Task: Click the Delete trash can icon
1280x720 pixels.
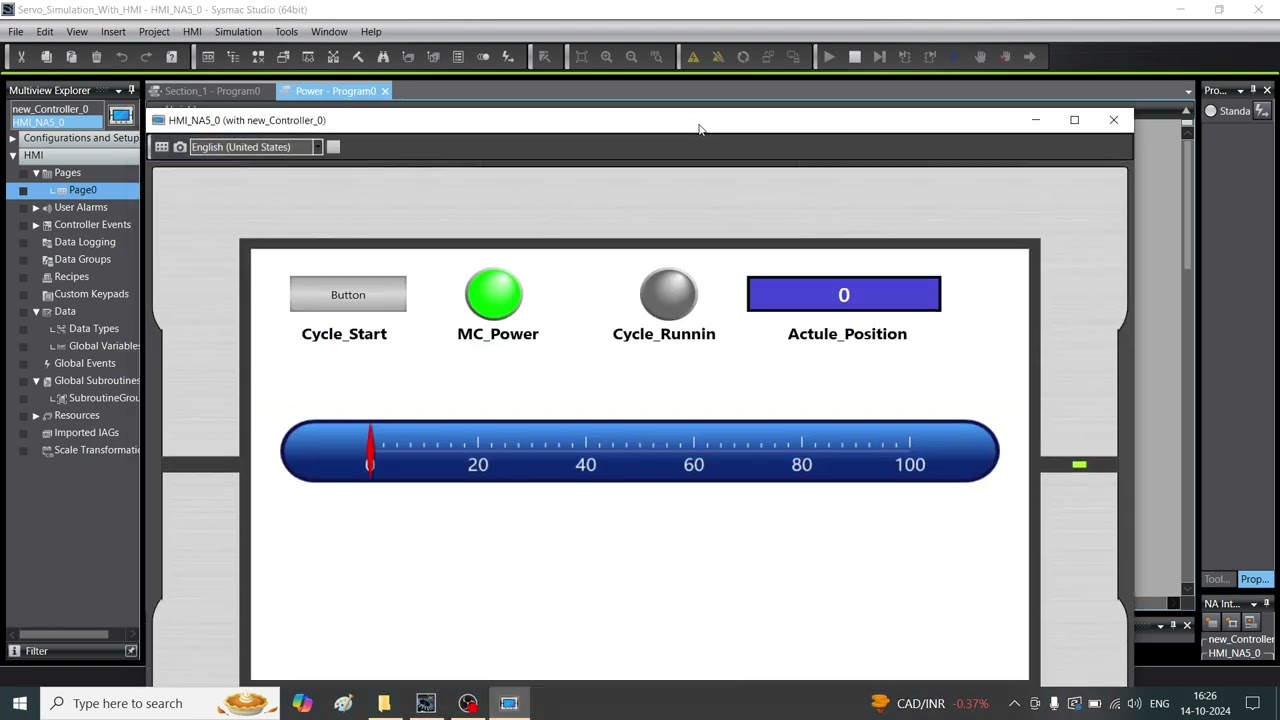Action: coord(96,57)
